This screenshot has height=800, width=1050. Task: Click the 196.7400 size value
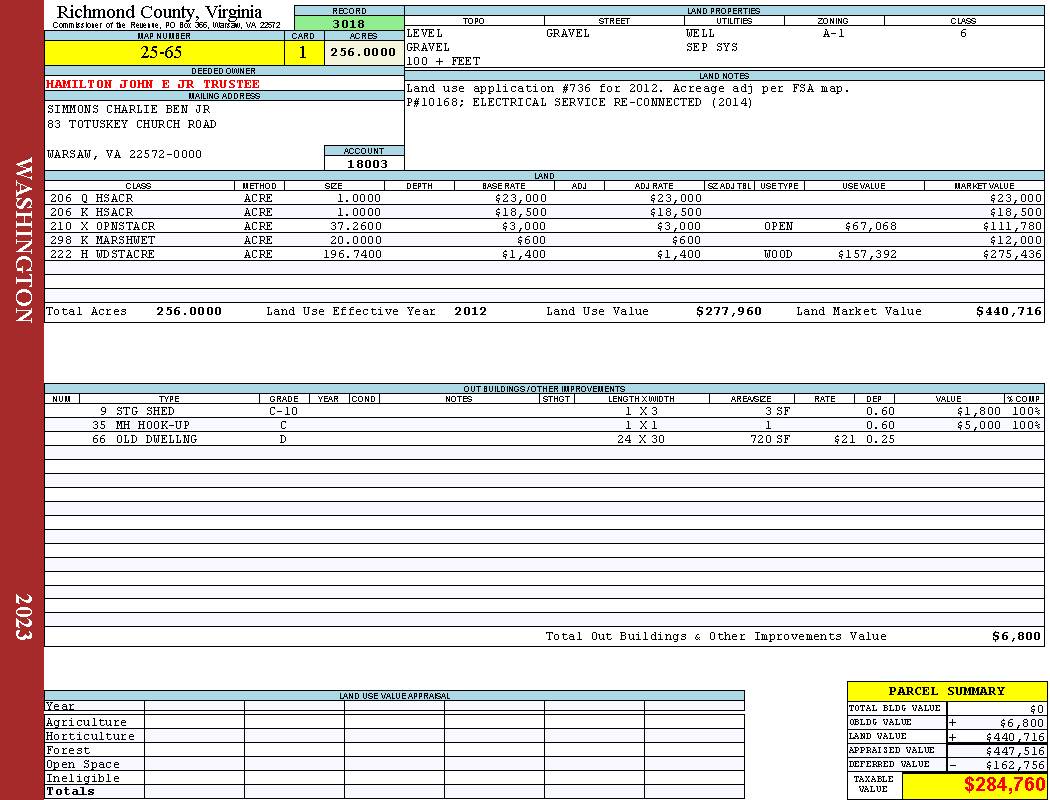coord(352,254)
